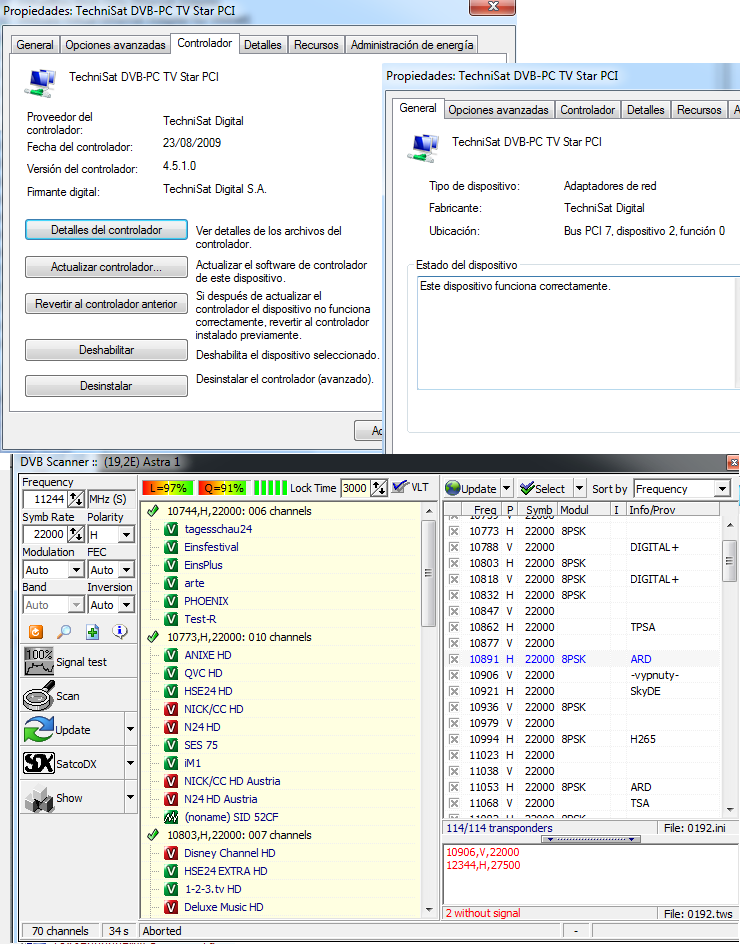Click the Q=91% signal quality bar
Viewport: 744px width, 944px height.
pyautogui.click(x=223, y=488)
